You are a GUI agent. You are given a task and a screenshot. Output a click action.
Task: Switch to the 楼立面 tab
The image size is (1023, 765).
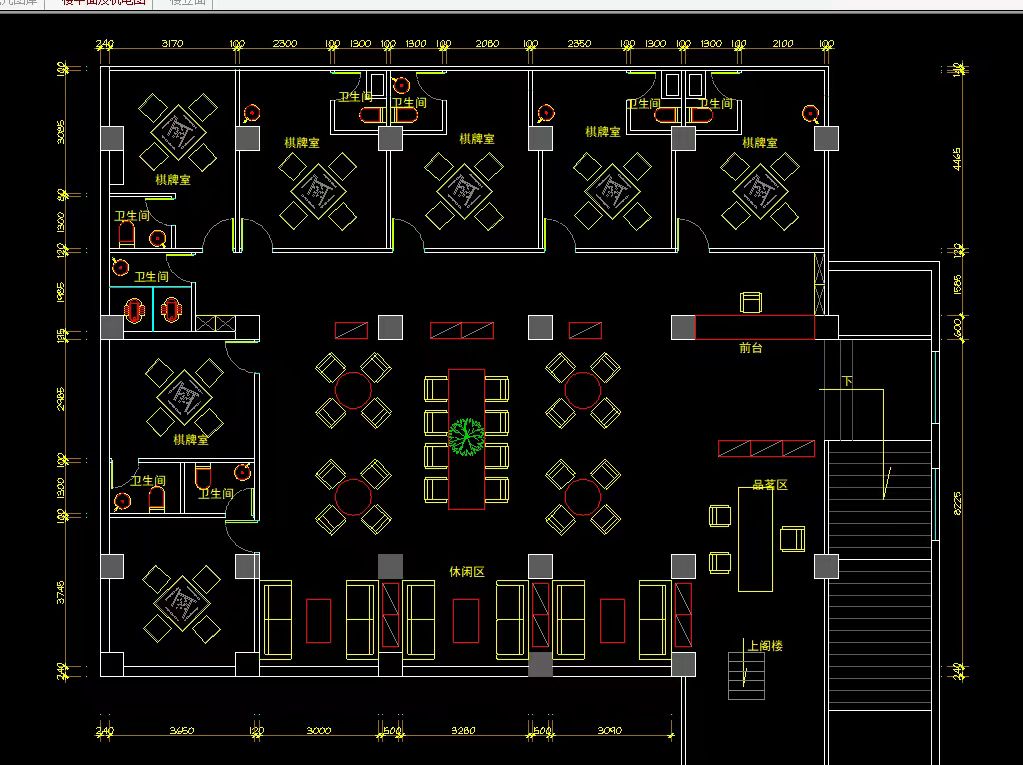(x=187, y=3)
